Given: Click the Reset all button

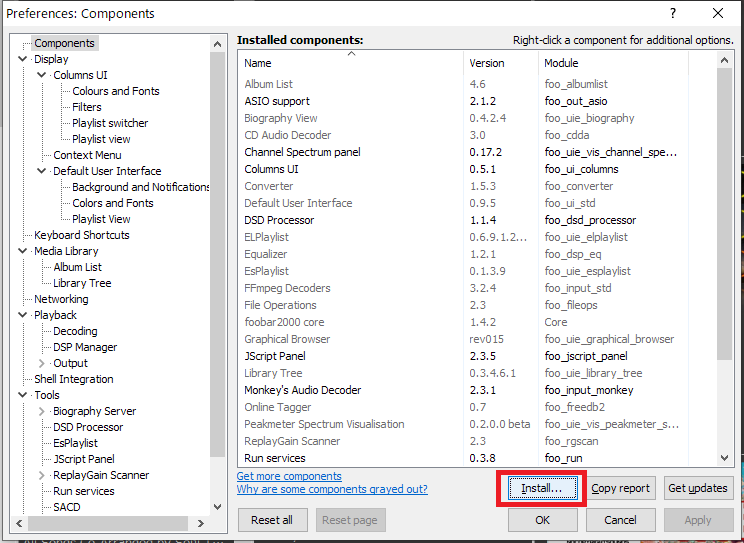Looking at the screenshot, I should click(x=272, y=520).
